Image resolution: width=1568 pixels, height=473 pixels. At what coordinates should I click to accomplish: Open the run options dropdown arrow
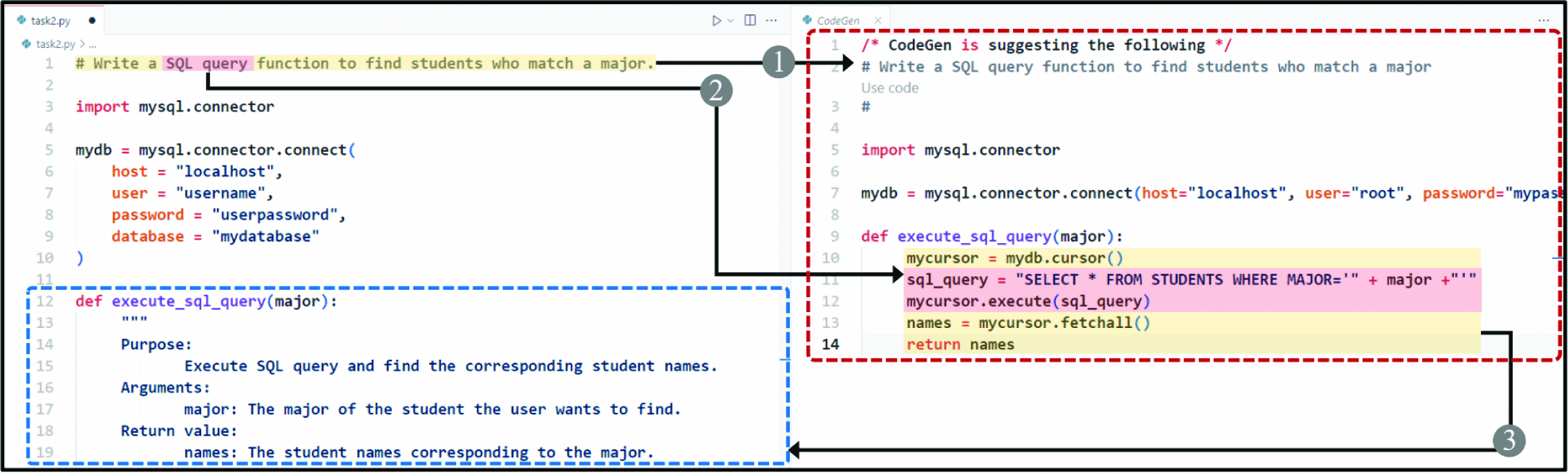tap(730, 21)
